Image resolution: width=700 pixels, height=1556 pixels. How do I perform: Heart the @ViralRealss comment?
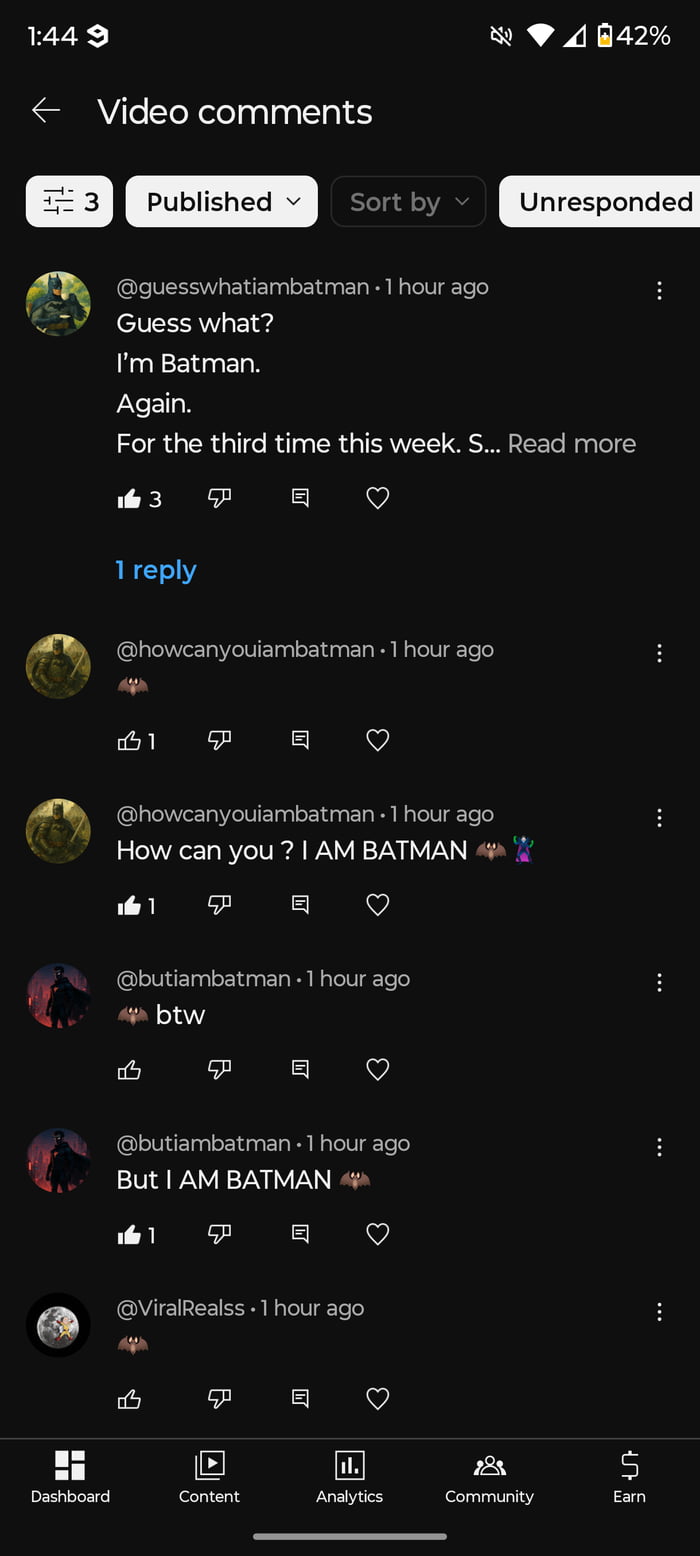(377, 1398)
